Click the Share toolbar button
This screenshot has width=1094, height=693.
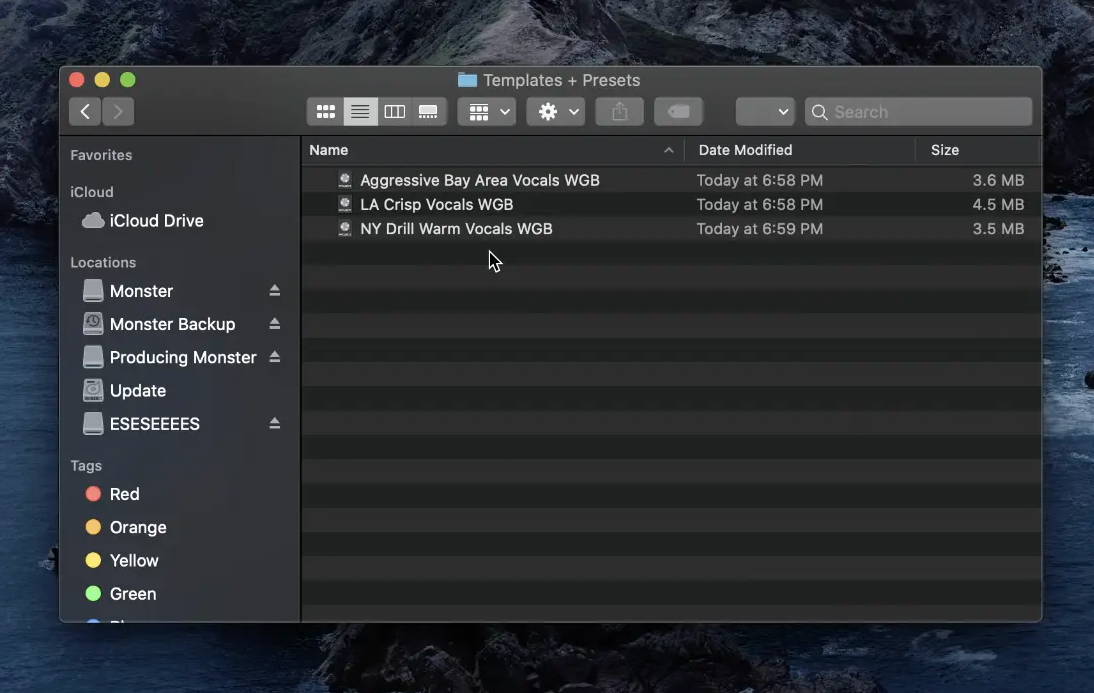(620, 112)
